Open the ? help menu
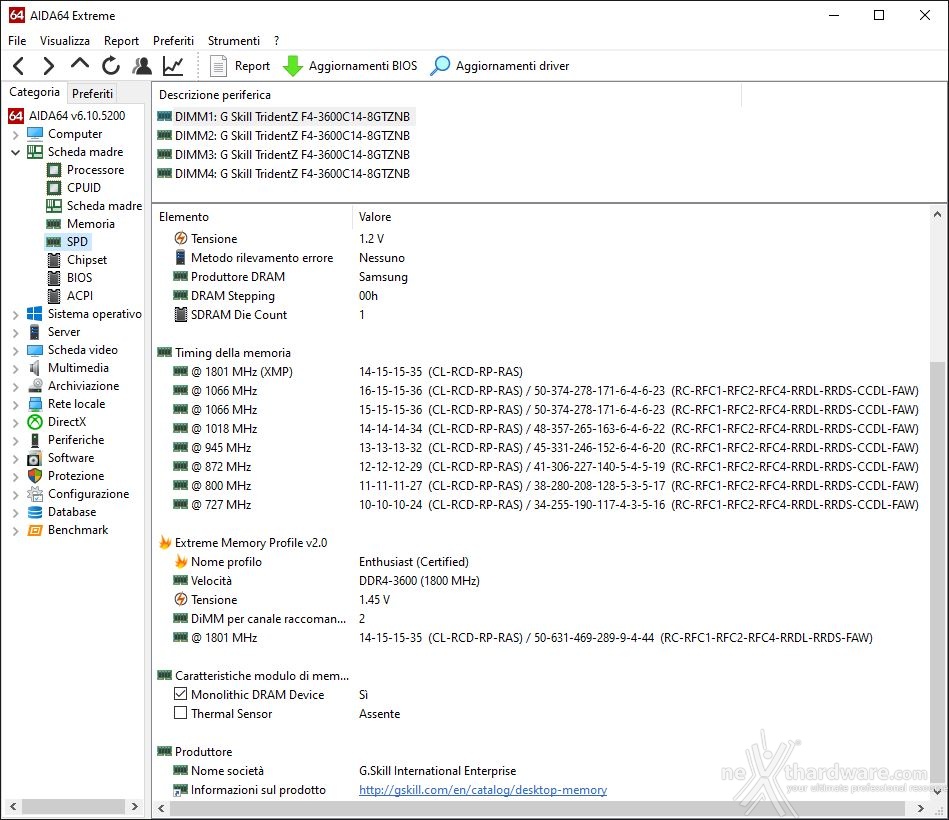Image resolution: width=949 pixels, height=820 pixels. coord(277,41)
